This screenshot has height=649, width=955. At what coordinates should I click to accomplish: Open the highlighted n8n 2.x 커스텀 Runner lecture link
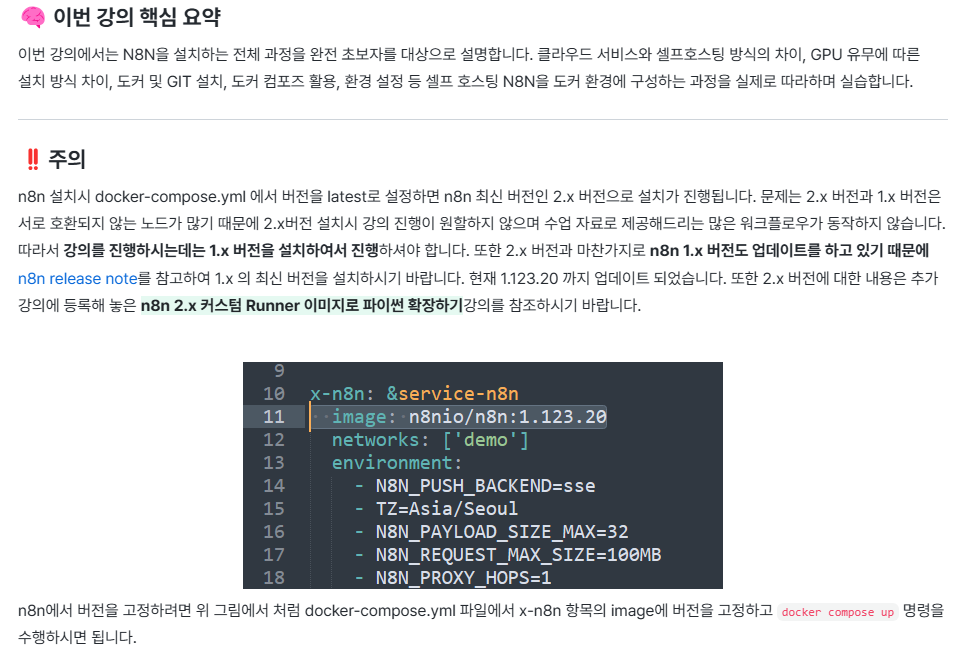pos(301,305)
